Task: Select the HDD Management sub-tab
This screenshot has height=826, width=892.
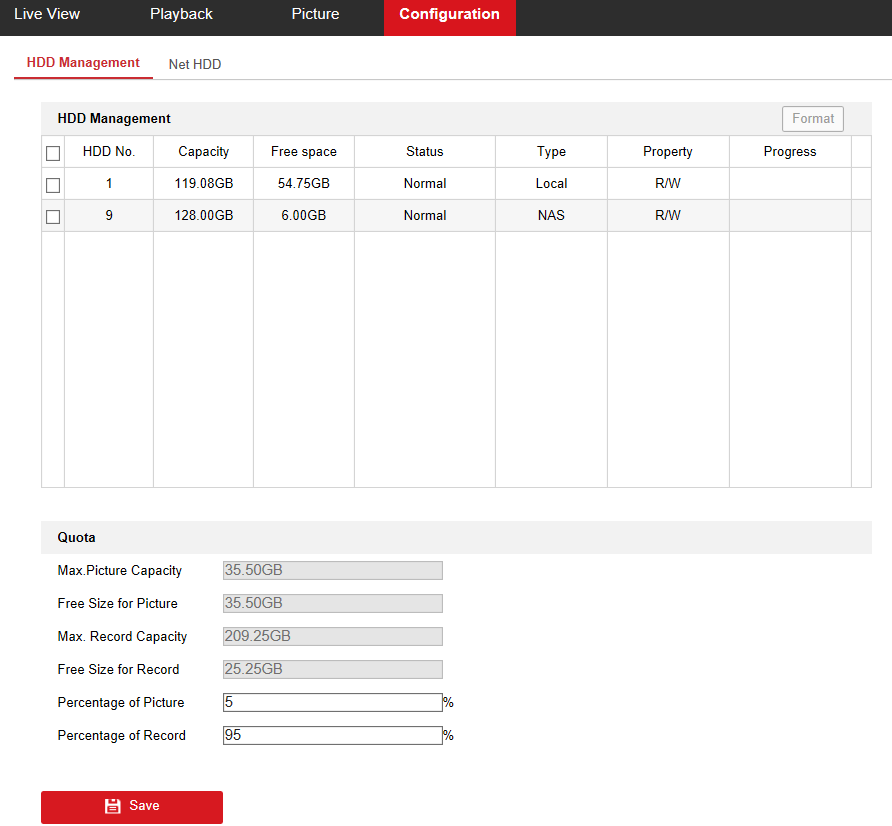Action: tap(83, 63)
